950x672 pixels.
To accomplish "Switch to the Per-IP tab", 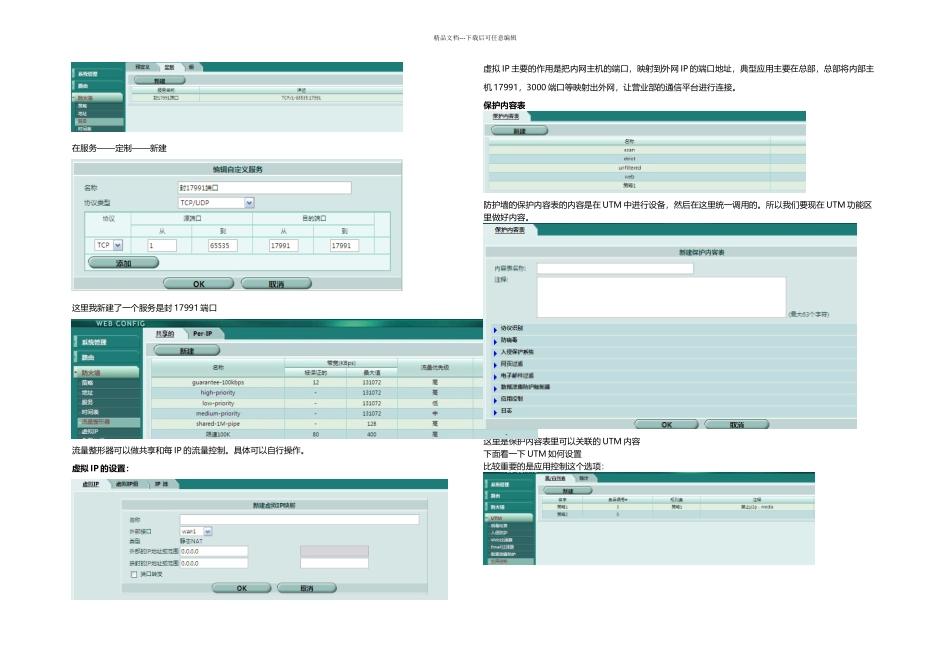I will coord(202,334).
